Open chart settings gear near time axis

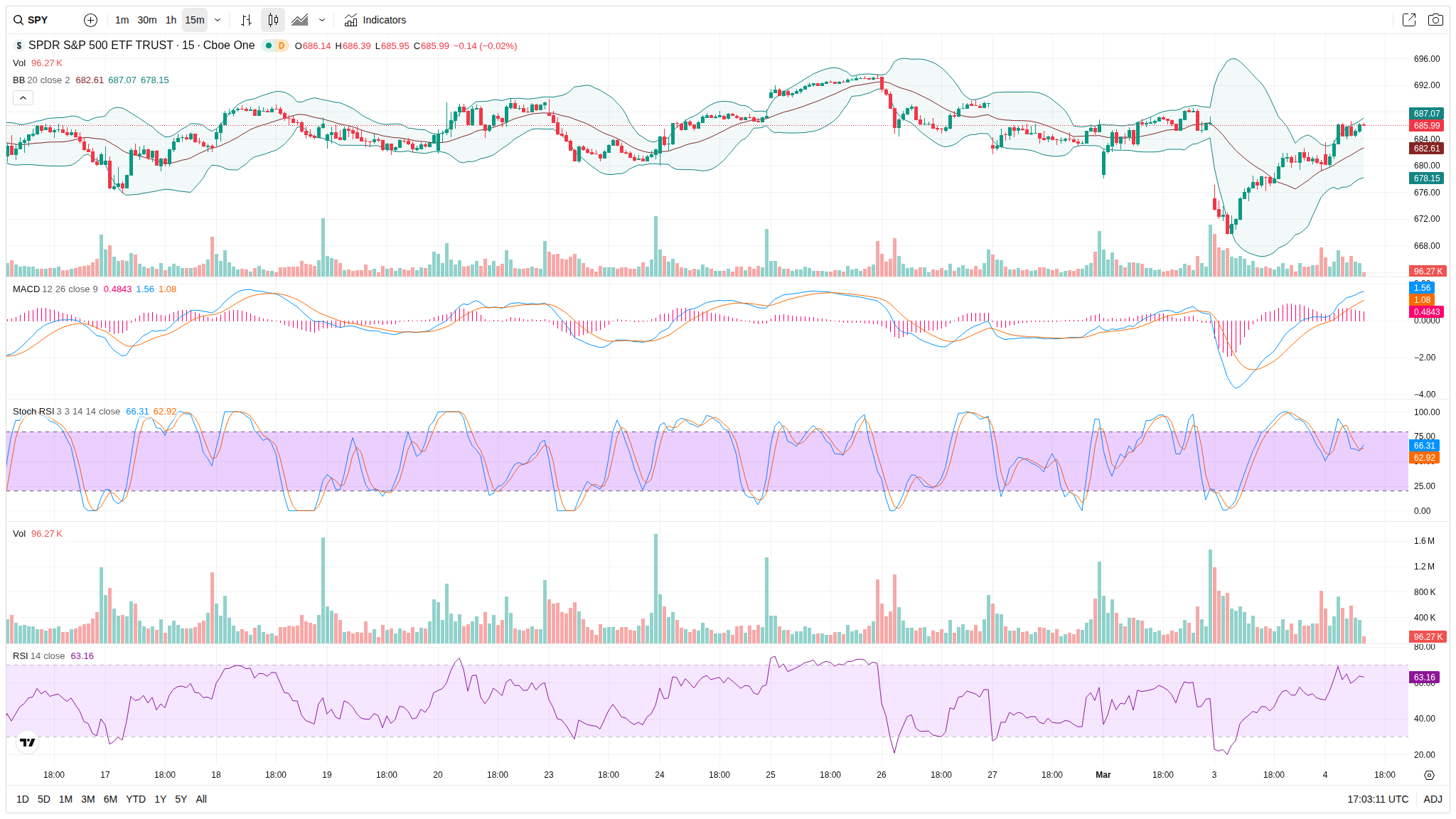1429,775
